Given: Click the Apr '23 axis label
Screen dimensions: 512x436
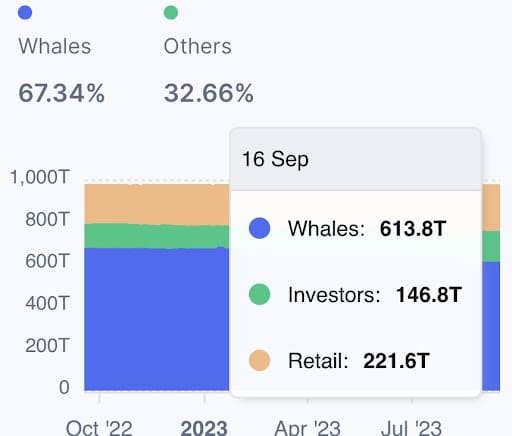Looking at the screenshot, I should (x=307, y=427).
